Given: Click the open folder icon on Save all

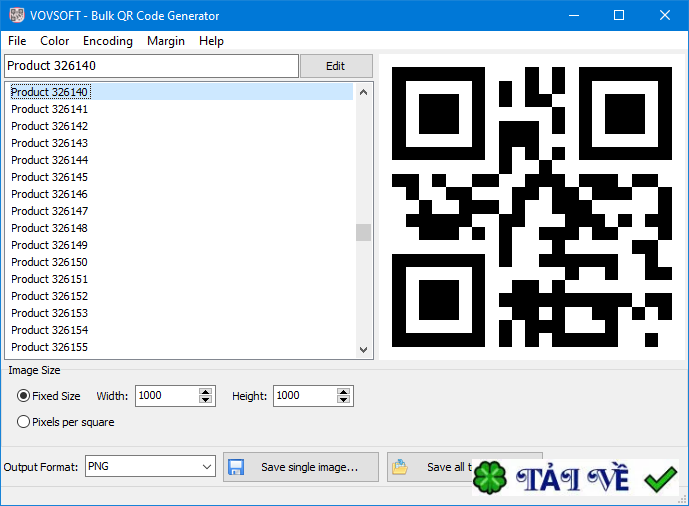Looking at the screenshot, I should pos(400,467).
